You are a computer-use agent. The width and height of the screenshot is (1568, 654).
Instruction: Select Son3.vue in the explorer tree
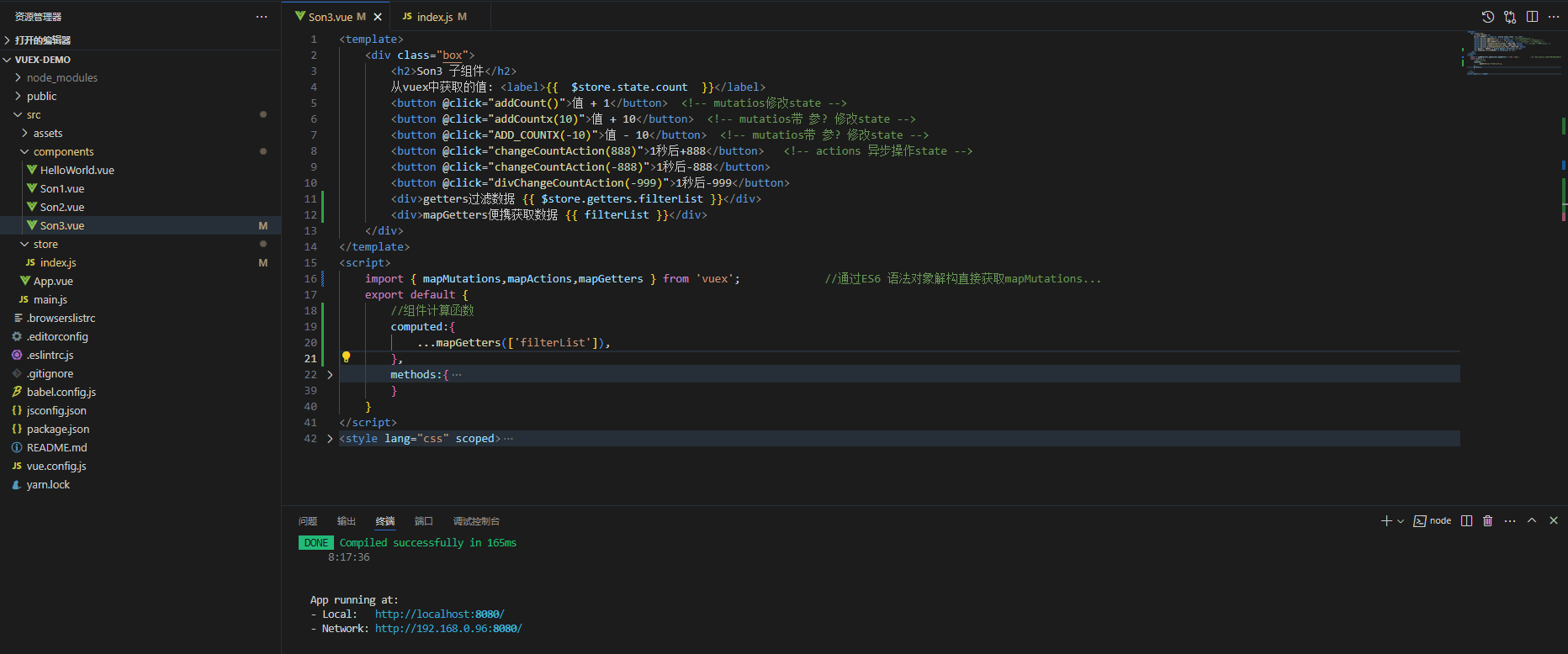tap(140, 225)
